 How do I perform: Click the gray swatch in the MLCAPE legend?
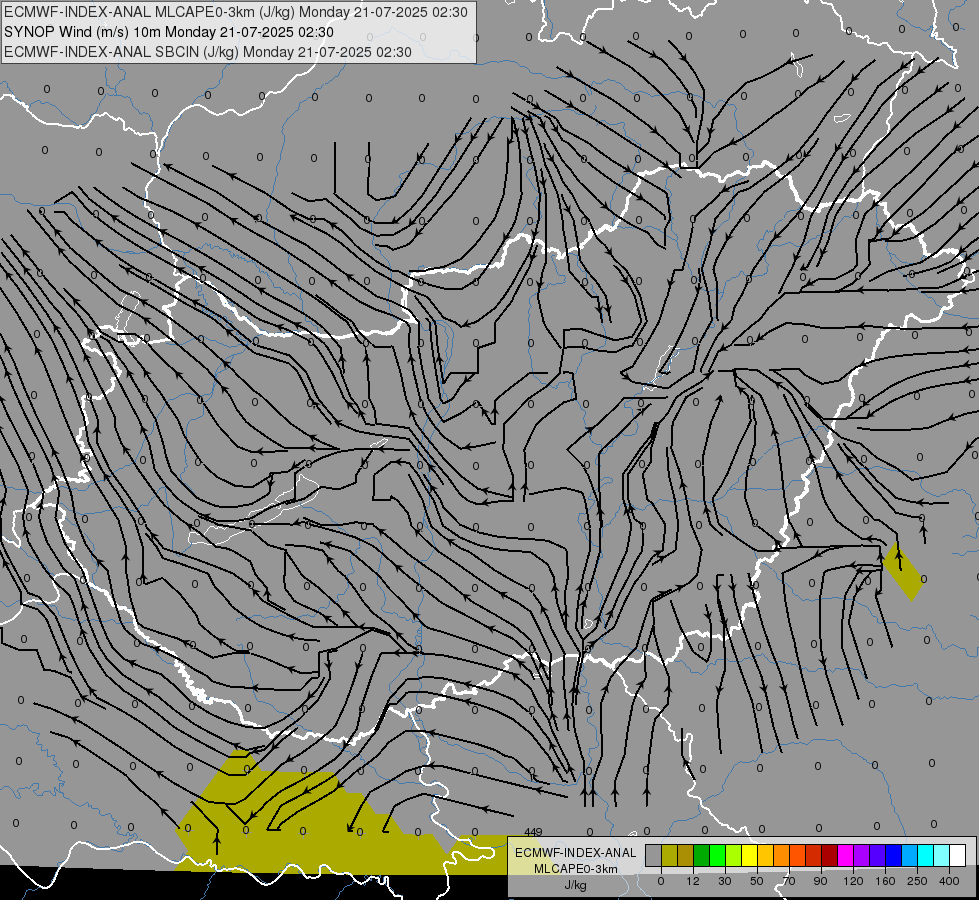coord(654,855)
